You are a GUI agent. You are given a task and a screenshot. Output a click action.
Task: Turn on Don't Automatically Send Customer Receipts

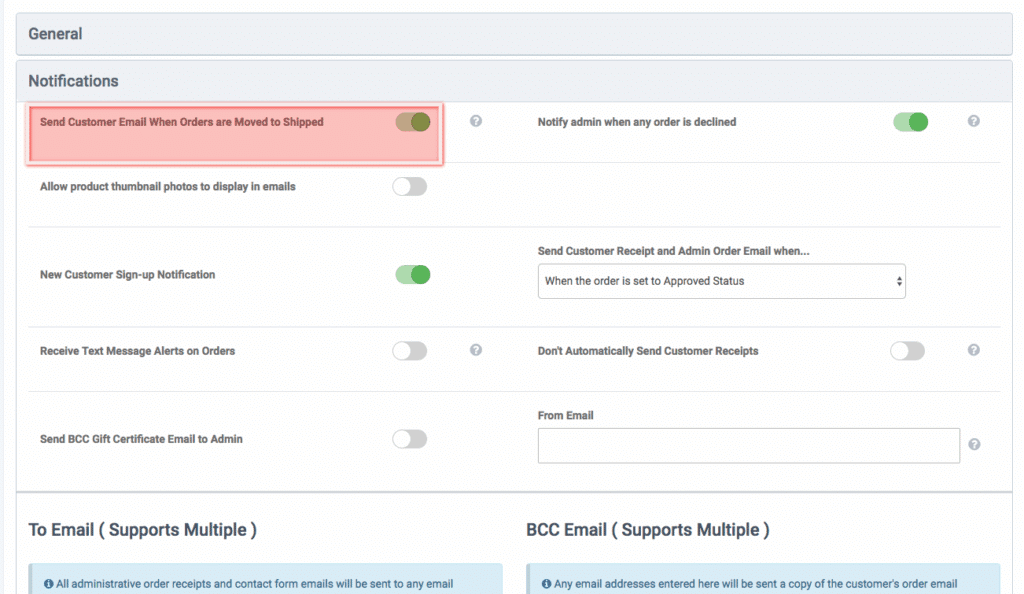(x=907, y=351)
